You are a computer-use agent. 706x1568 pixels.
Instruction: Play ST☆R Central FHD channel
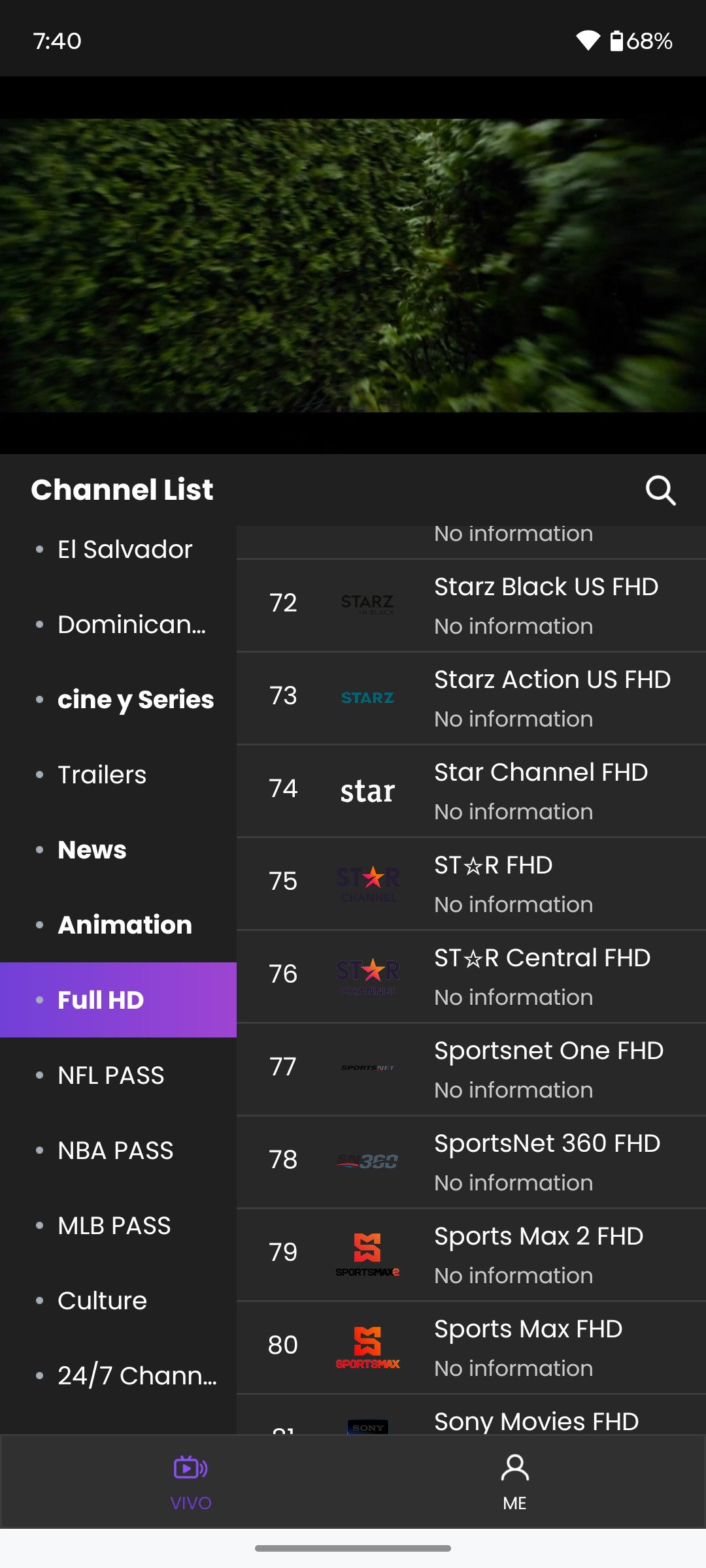(x=471, y=976)
